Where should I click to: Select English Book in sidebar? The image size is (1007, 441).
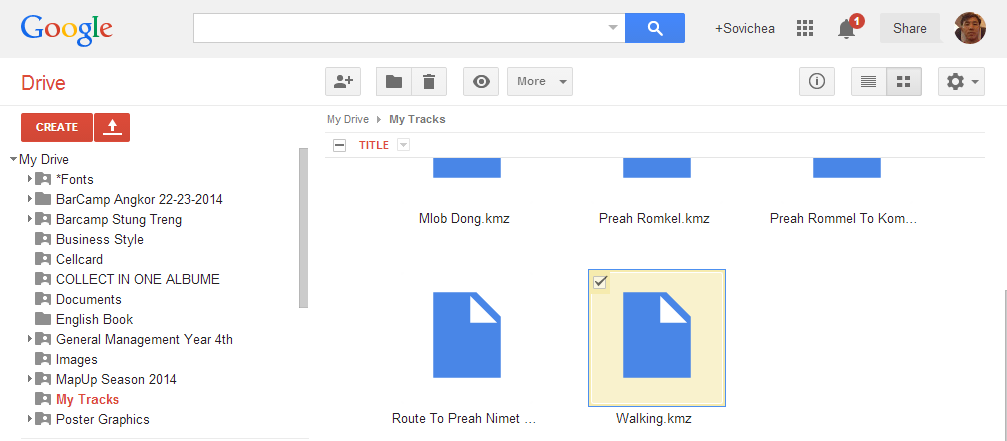[94, 320]
